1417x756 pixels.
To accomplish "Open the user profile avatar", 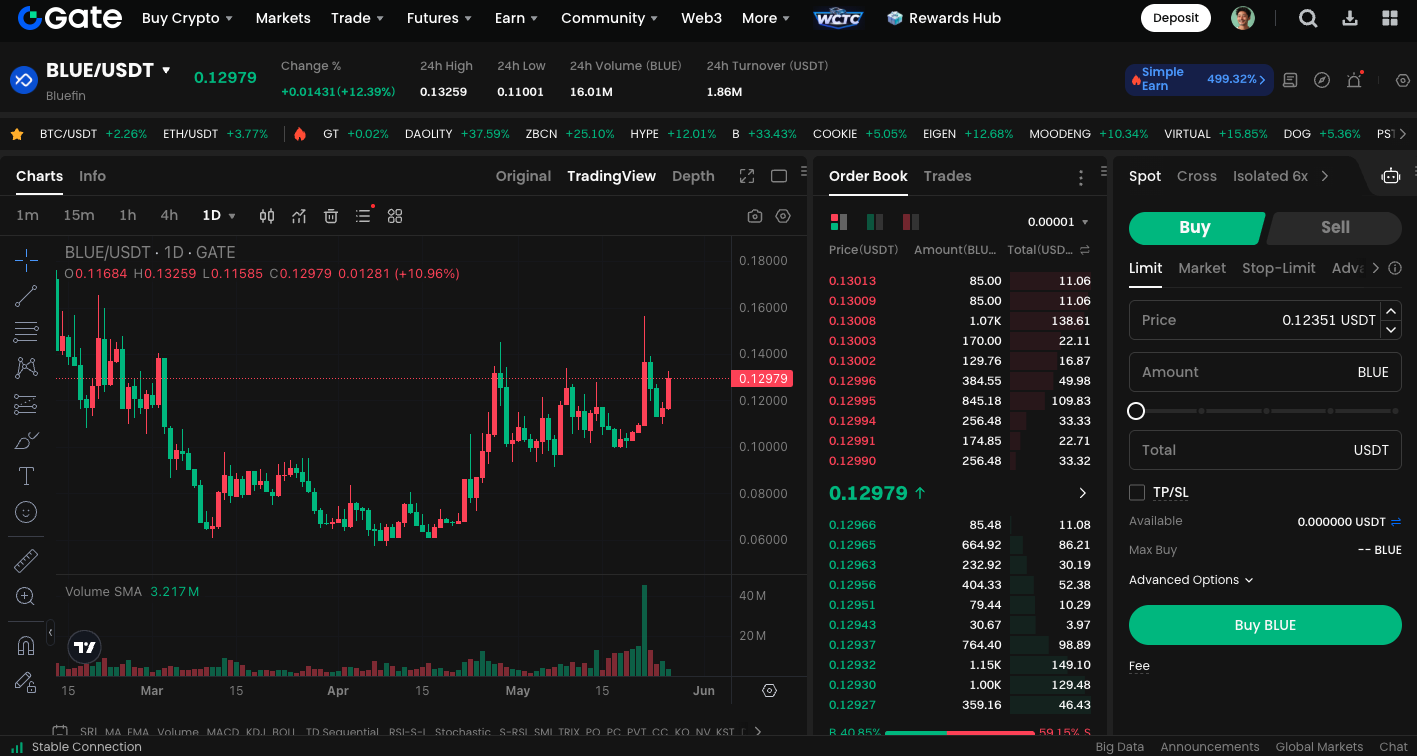I will coord(1243,18).
